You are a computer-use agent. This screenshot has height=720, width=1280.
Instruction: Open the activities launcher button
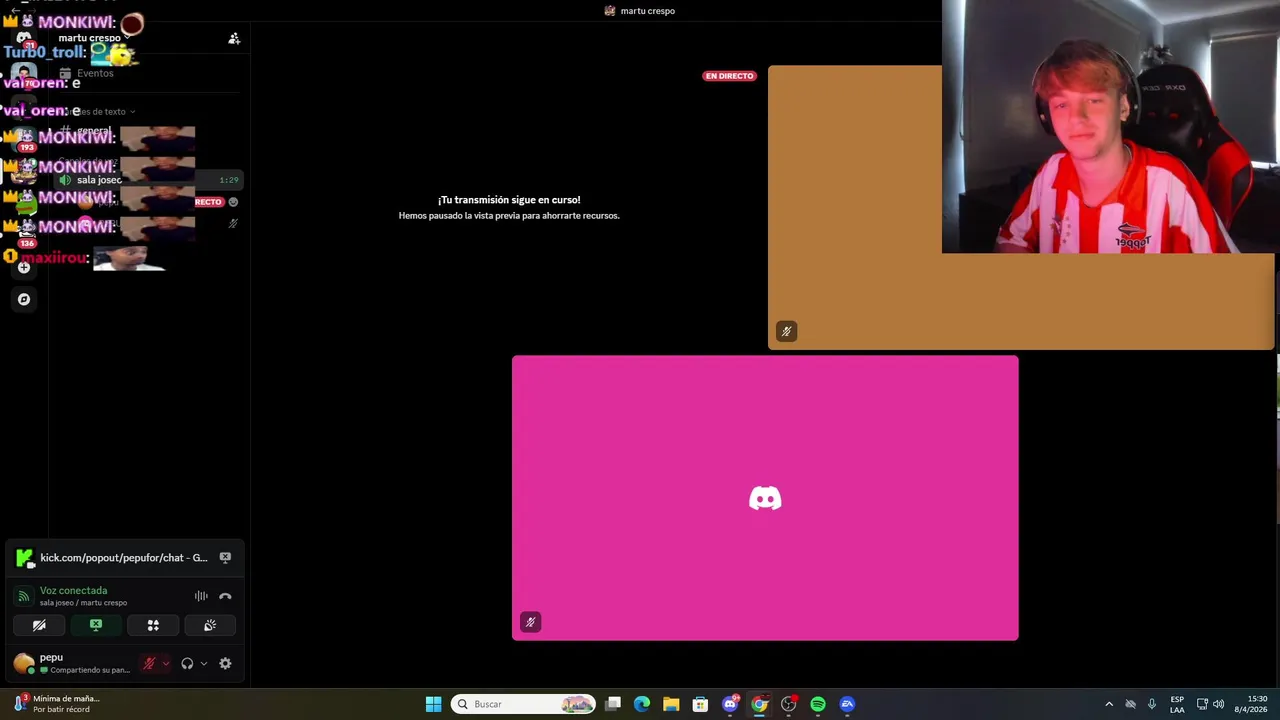[x=153, y=625]
